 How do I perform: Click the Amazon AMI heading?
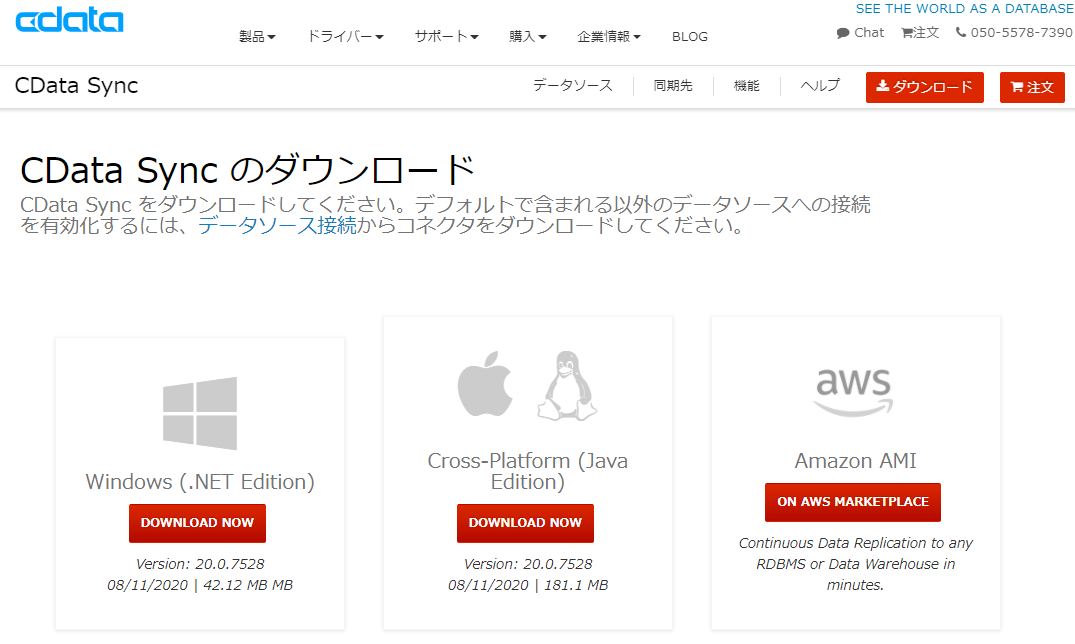pyautogui.click(x=856, y=461)
